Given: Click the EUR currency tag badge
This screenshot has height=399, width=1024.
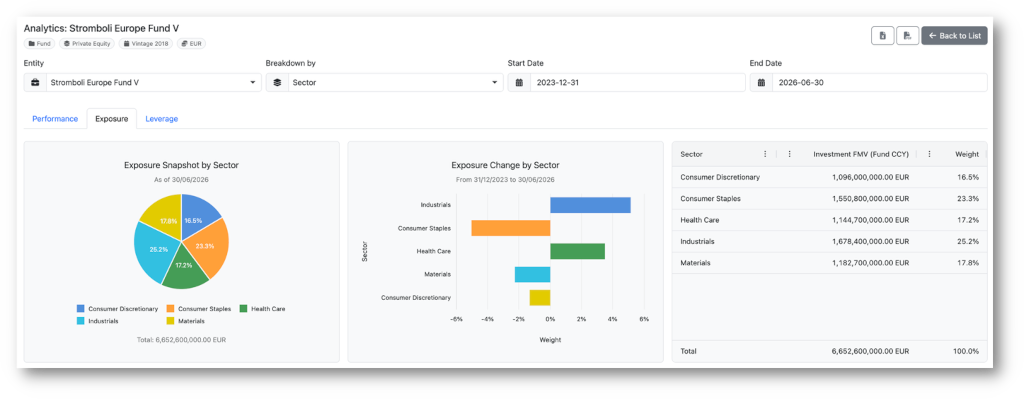Looking at the screenshot, I should [191, 44].
